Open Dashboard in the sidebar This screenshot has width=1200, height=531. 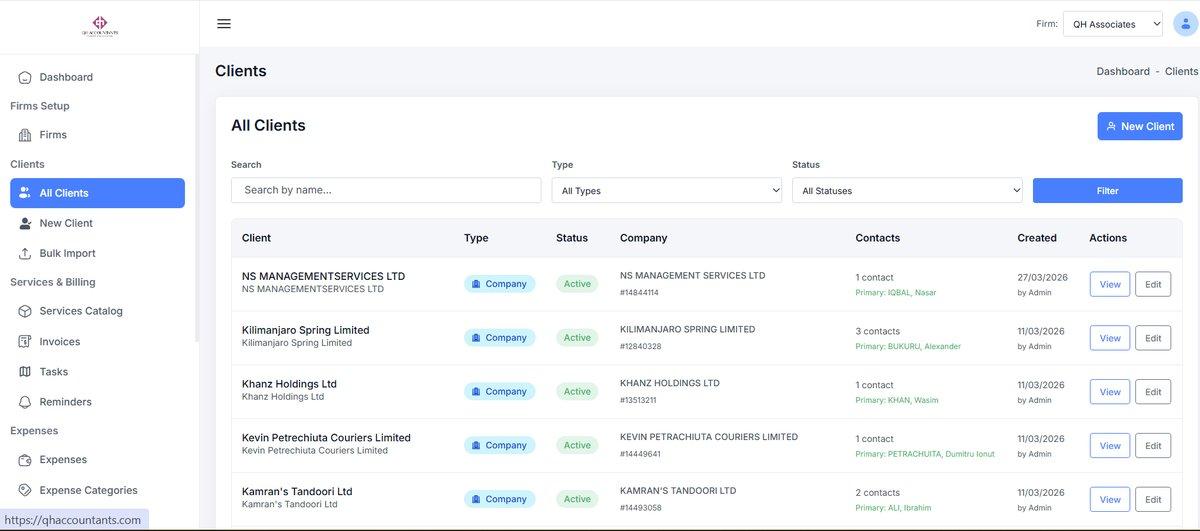[x=97, y=77]
